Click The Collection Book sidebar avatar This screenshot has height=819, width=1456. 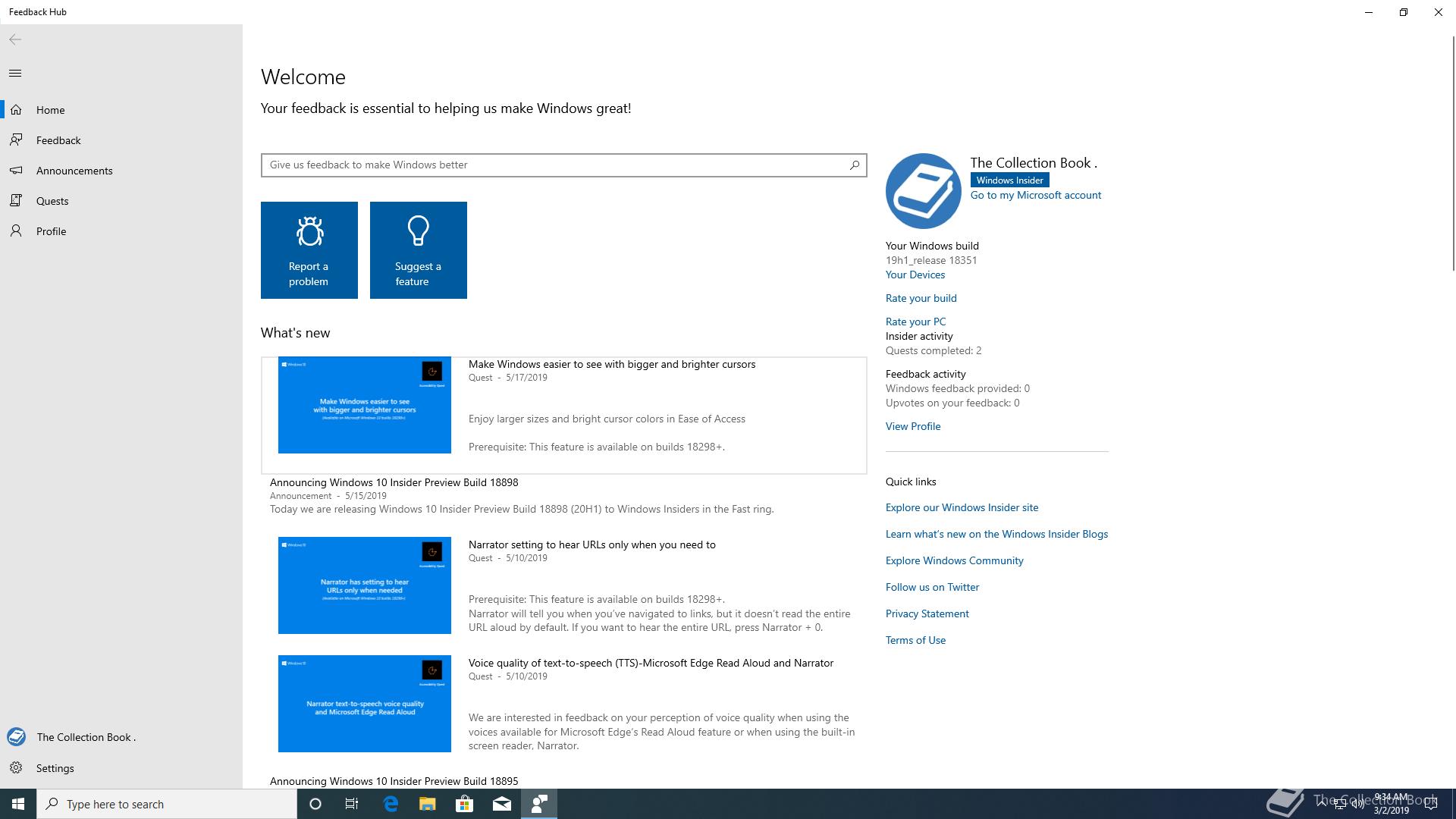click(x=16, y=737)
